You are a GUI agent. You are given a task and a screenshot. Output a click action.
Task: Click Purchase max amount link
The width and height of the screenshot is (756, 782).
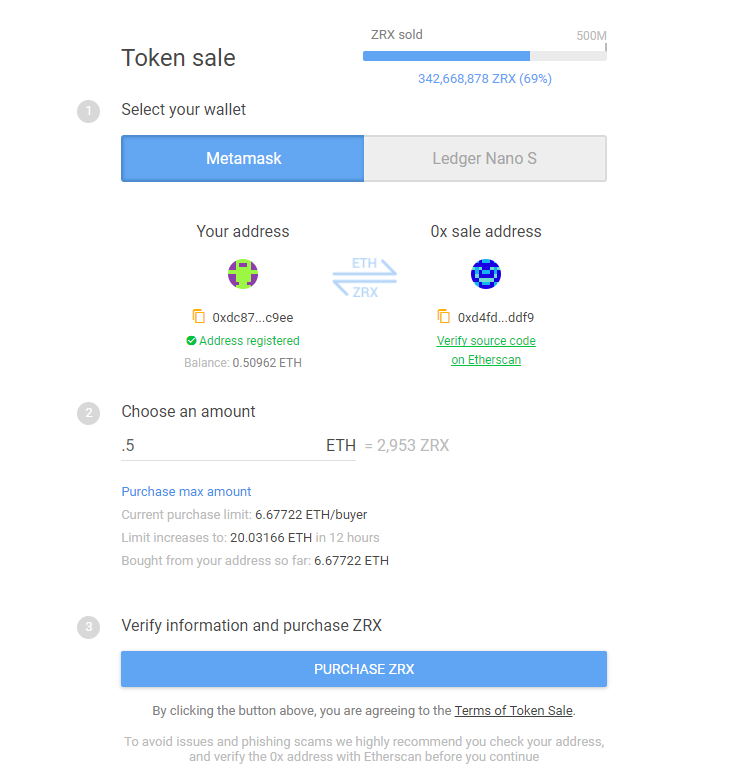(186, 492)
